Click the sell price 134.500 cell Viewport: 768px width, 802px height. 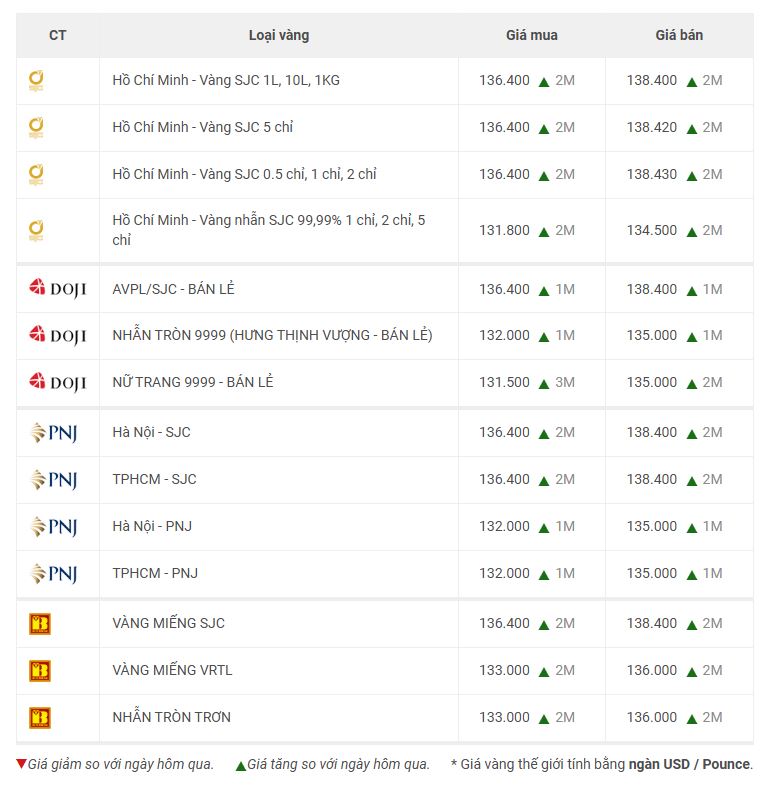click(652, 230)
